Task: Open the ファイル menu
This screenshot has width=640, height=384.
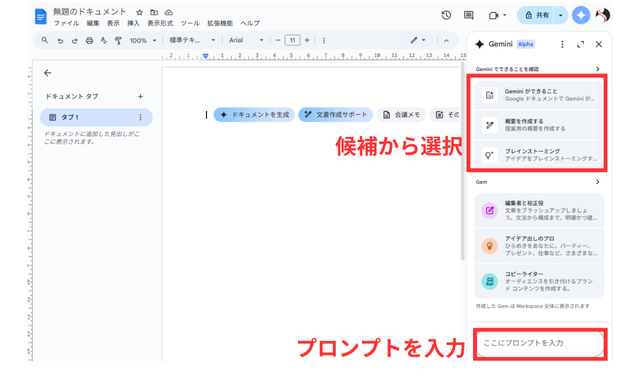Action: 66,23
